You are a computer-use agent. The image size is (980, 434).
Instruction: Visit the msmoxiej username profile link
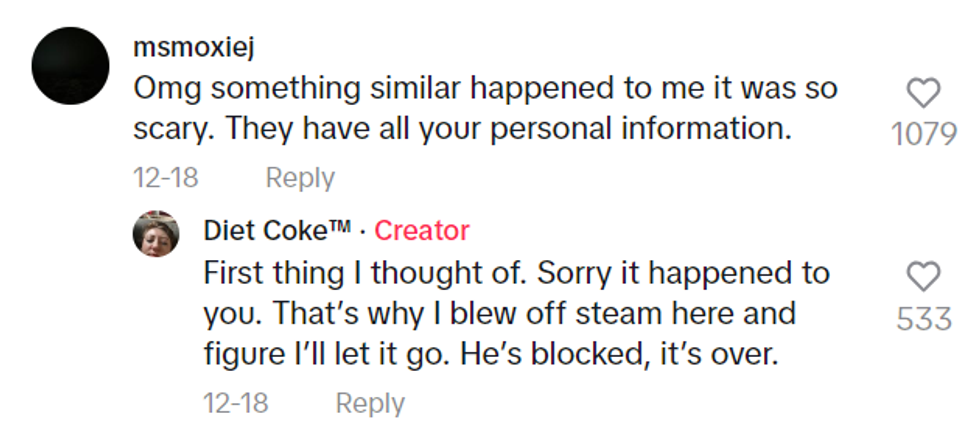click(x=196, y=47)
